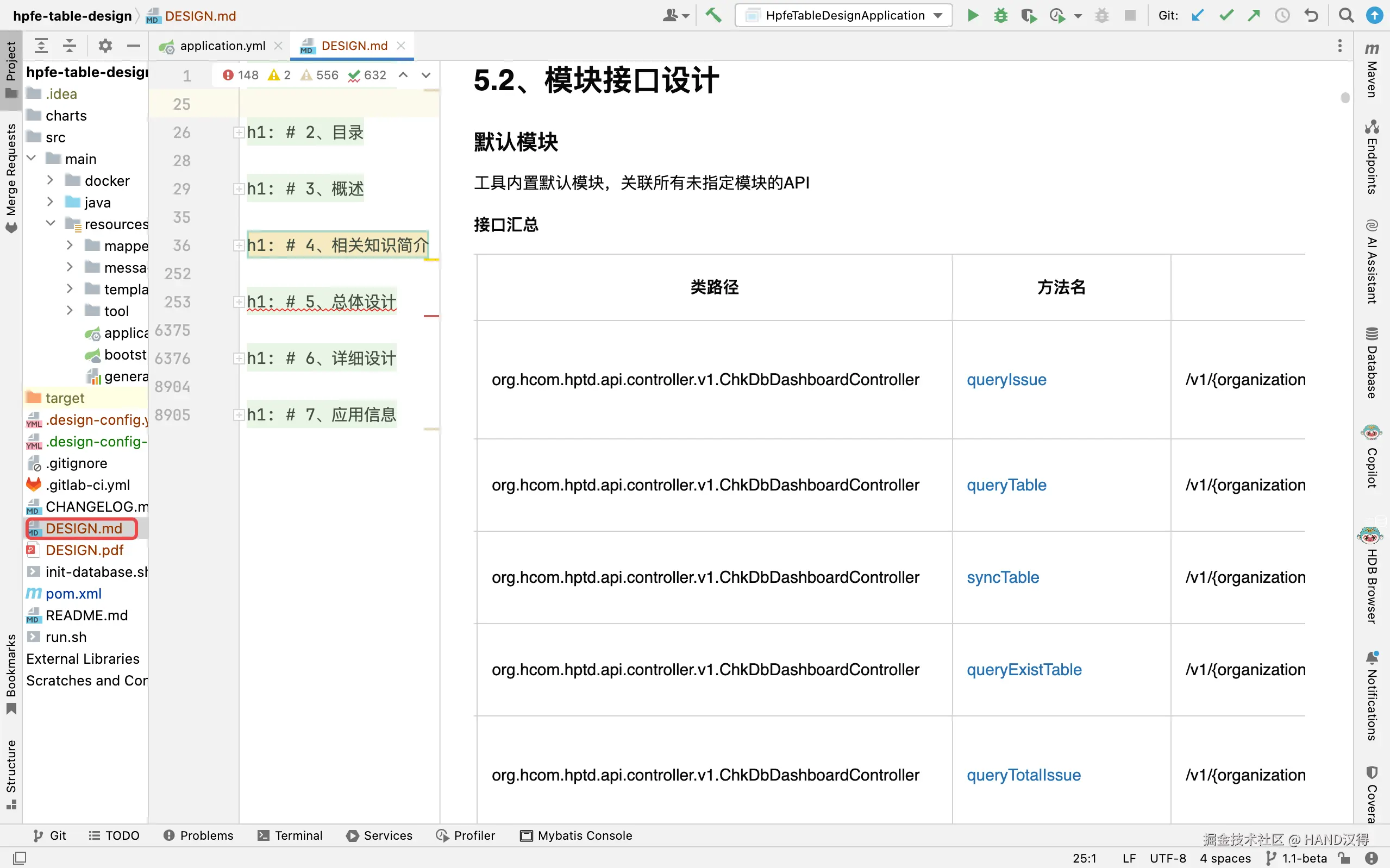The width and height of the screenshot is (1390, 868).
Task: Click the Debug bug icon
Action: 1000,16
